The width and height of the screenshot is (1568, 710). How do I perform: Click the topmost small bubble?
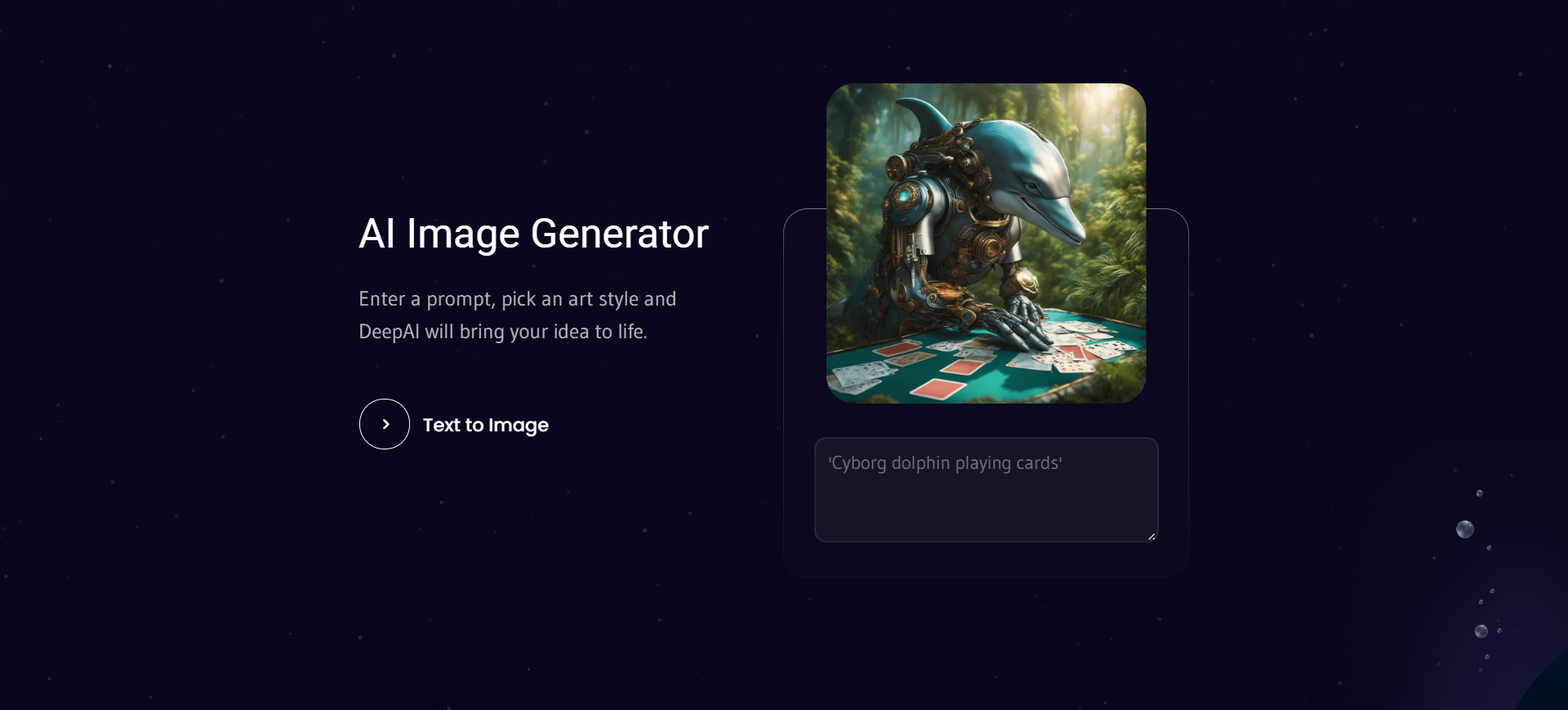[1479, 493]
